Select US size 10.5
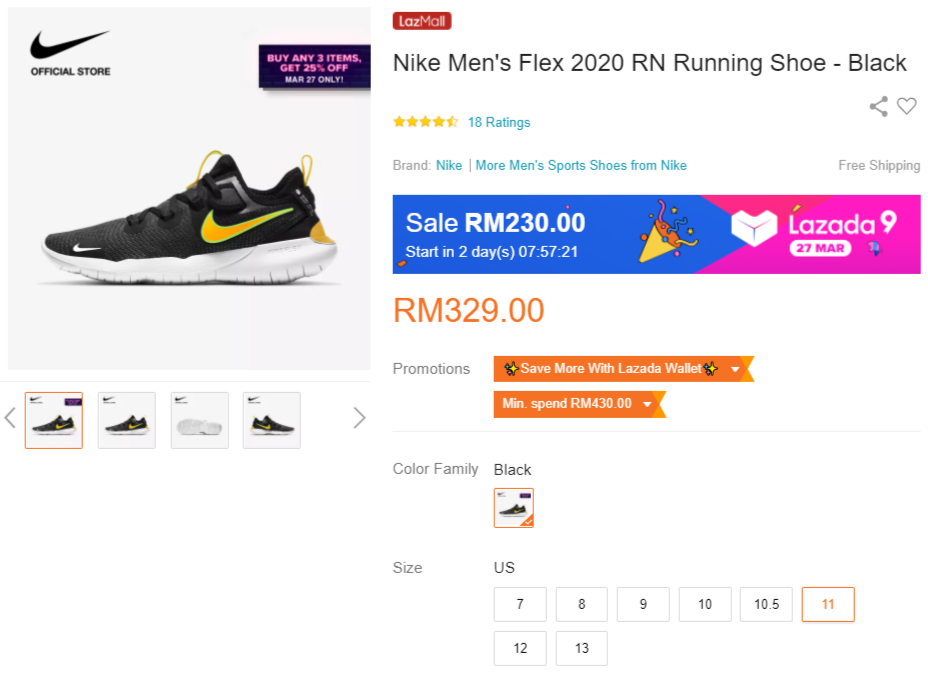Image resolution: width=928 pixels, height=675 pixels. (766, 604)
